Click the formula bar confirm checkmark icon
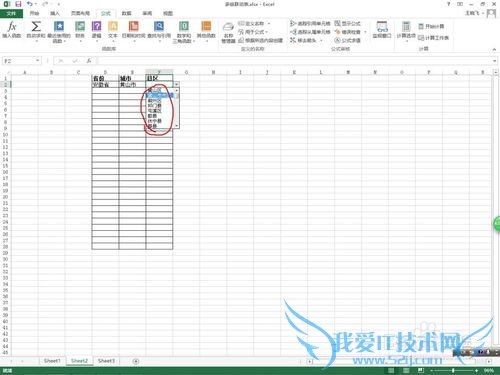 (75, 61)
